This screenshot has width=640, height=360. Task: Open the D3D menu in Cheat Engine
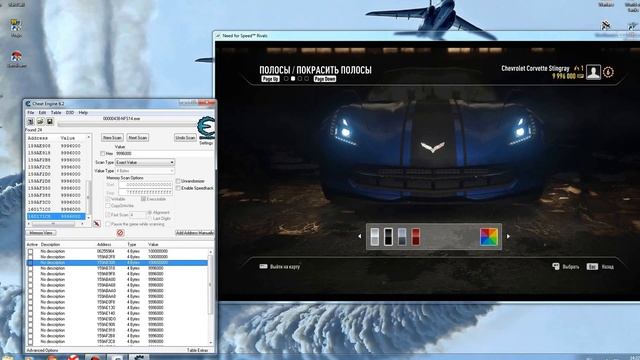pyautogui.click(x=70, y=112)
